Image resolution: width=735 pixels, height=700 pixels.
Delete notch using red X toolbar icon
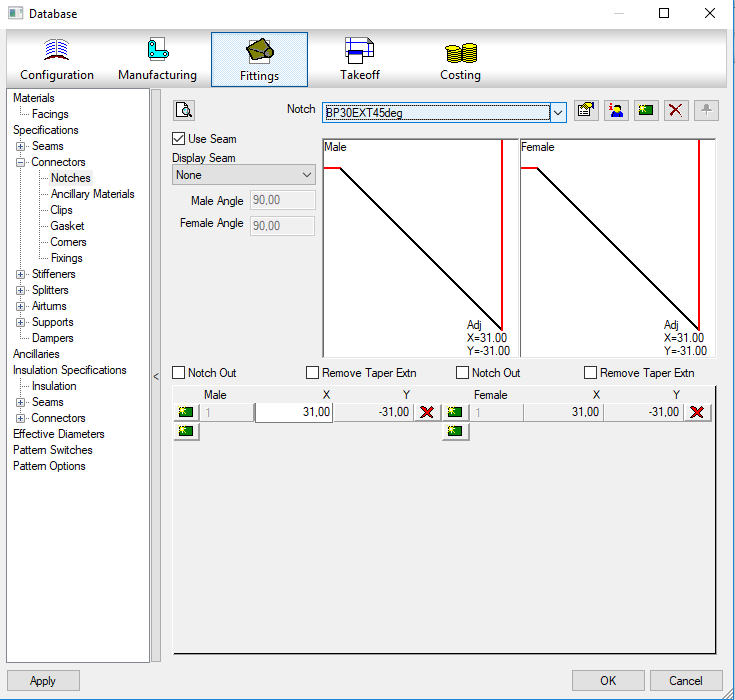point(676,111)
